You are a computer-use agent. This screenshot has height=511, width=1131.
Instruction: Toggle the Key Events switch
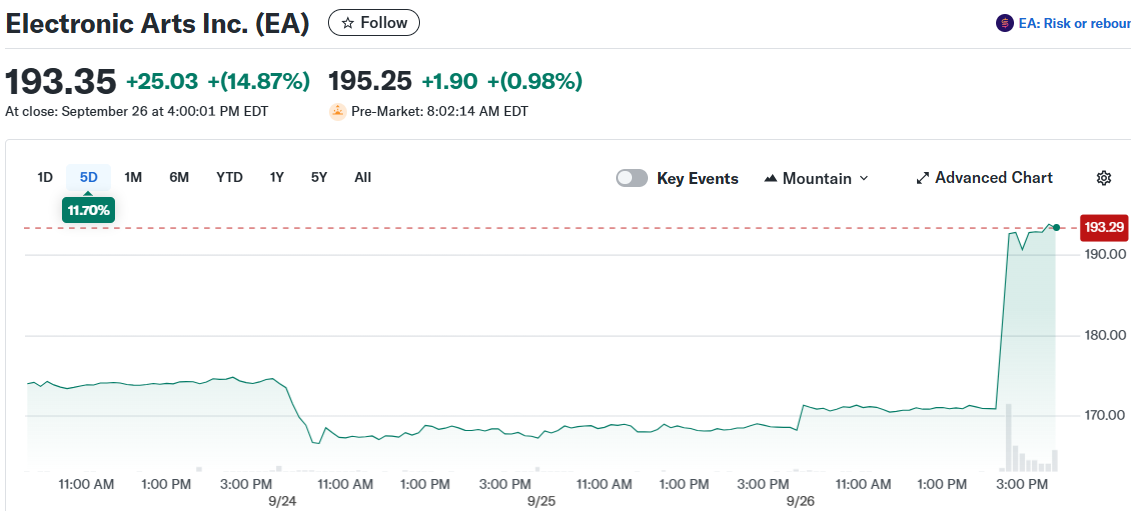[632, 178]
